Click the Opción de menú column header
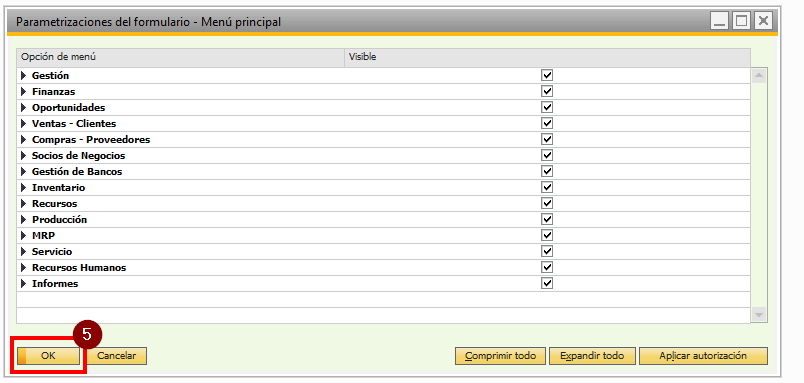Image resolution: width=804 pixels, height=383 pixels. (180, 57)
